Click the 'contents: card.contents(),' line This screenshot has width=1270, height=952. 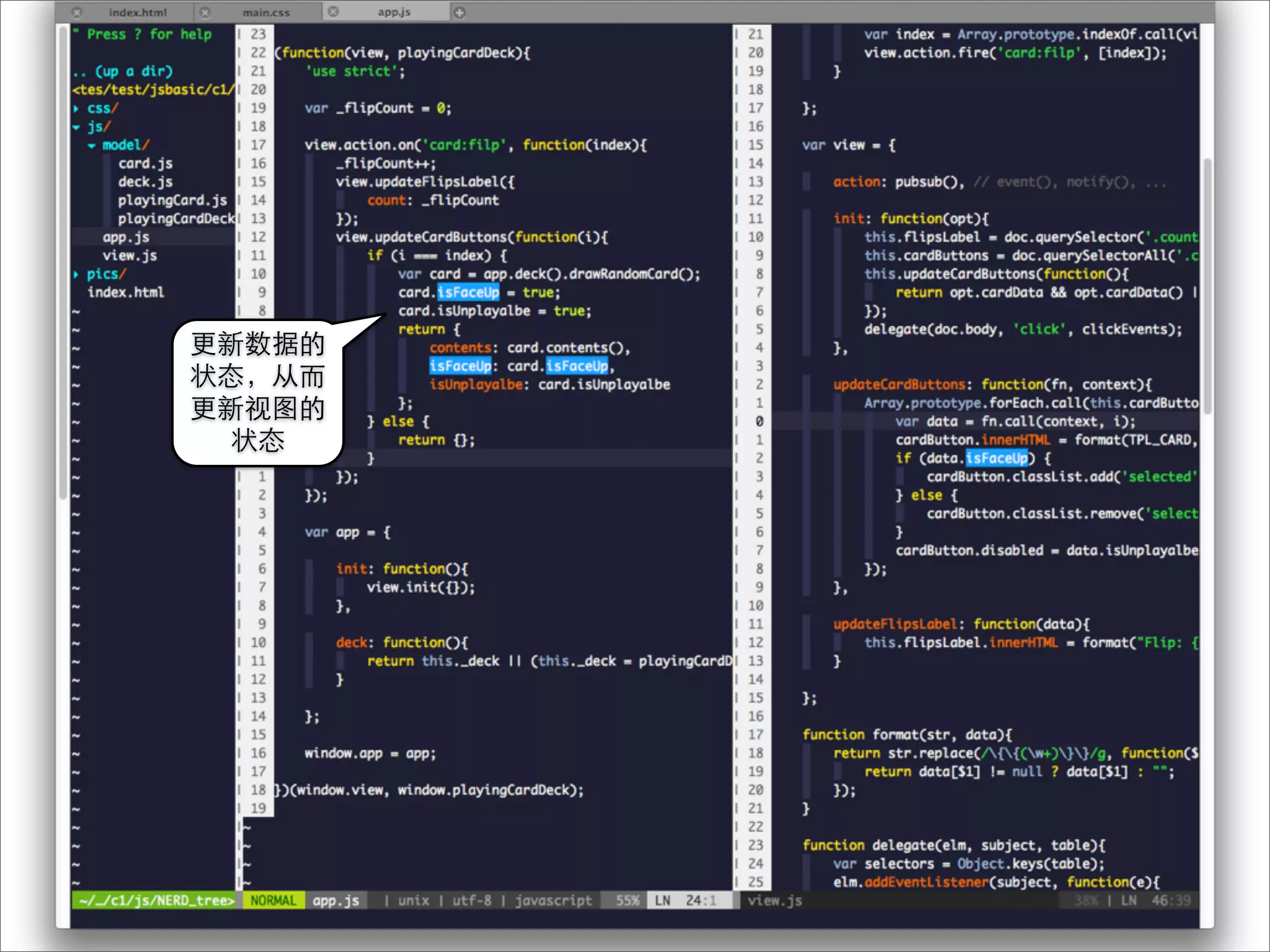[530, 348]
